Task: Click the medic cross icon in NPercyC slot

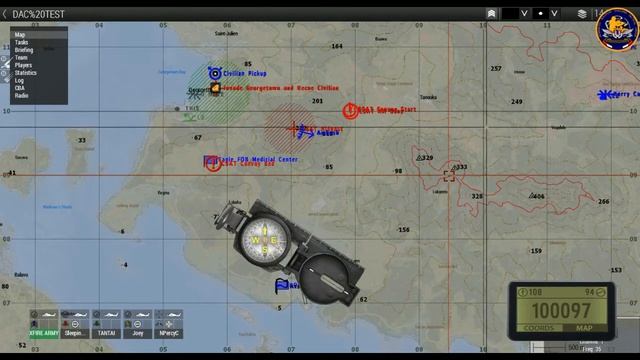Action: pyautogui.click(x=169, y=324)
